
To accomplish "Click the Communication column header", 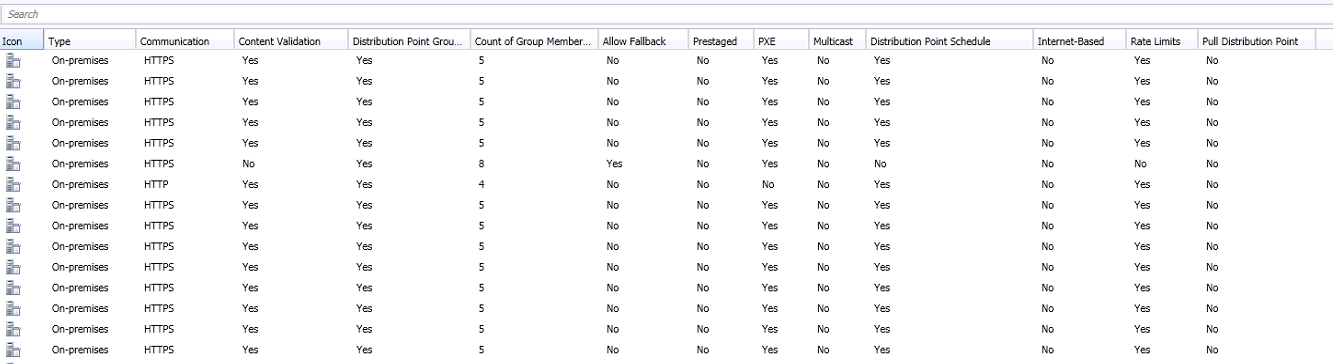I will (x=184, y=41).
